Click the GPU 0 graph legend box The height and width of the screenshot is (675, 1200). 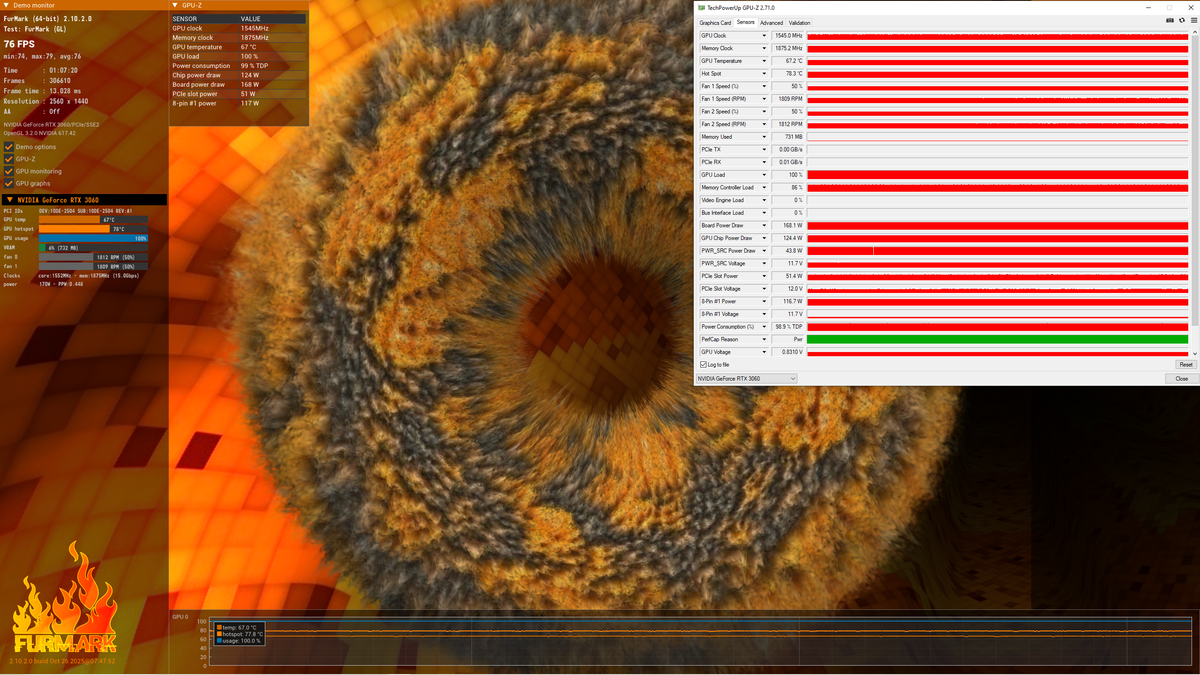pyautogui.click(x=240, y=634)
